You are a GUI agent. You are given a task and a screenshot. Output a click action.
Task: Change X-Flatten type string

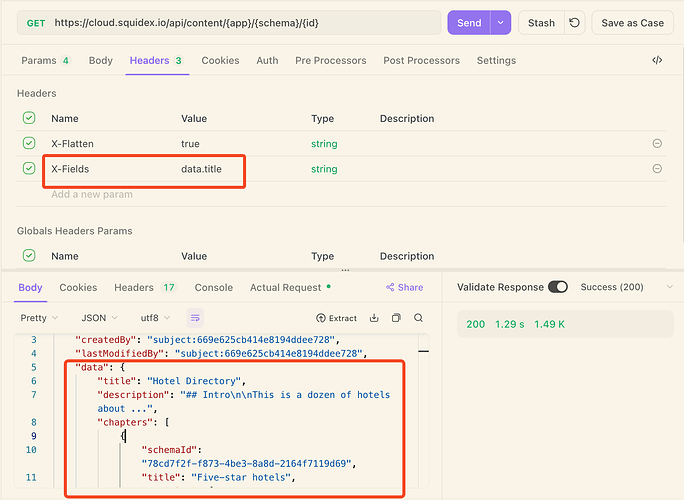(x=324, y=144)
